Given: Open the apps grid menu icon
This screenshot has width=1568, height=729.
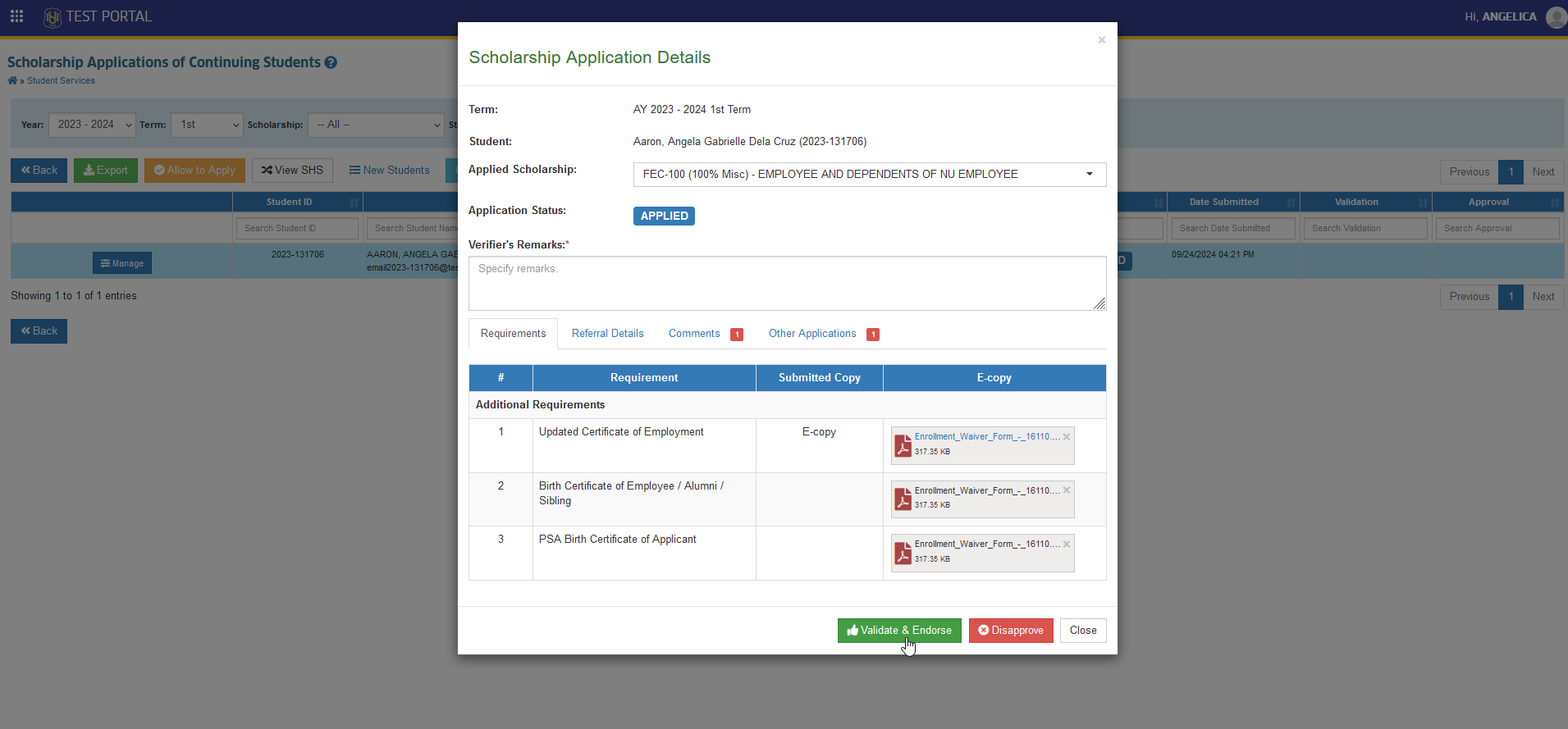Looking at the screenshot, I should (x=16, y=16).
